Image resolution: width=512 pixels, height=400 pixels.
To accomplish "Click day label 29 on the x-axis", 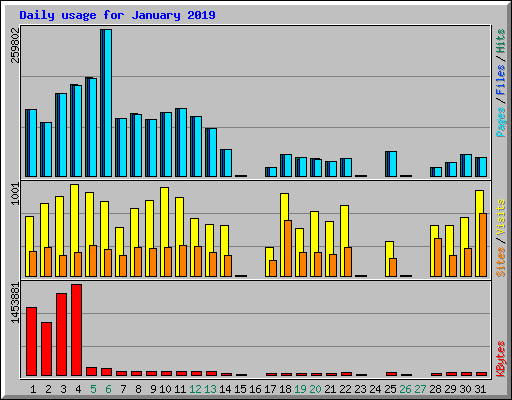I will coord(450,389).
